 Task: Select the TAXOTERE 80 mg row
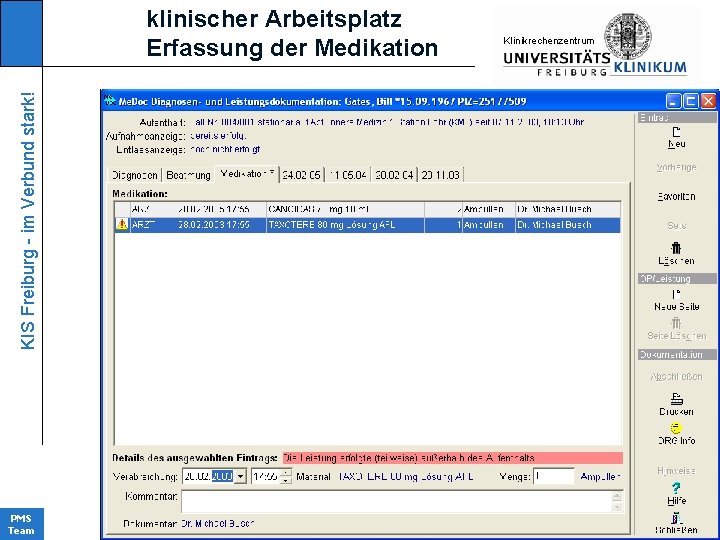click(x=367, y=225)
